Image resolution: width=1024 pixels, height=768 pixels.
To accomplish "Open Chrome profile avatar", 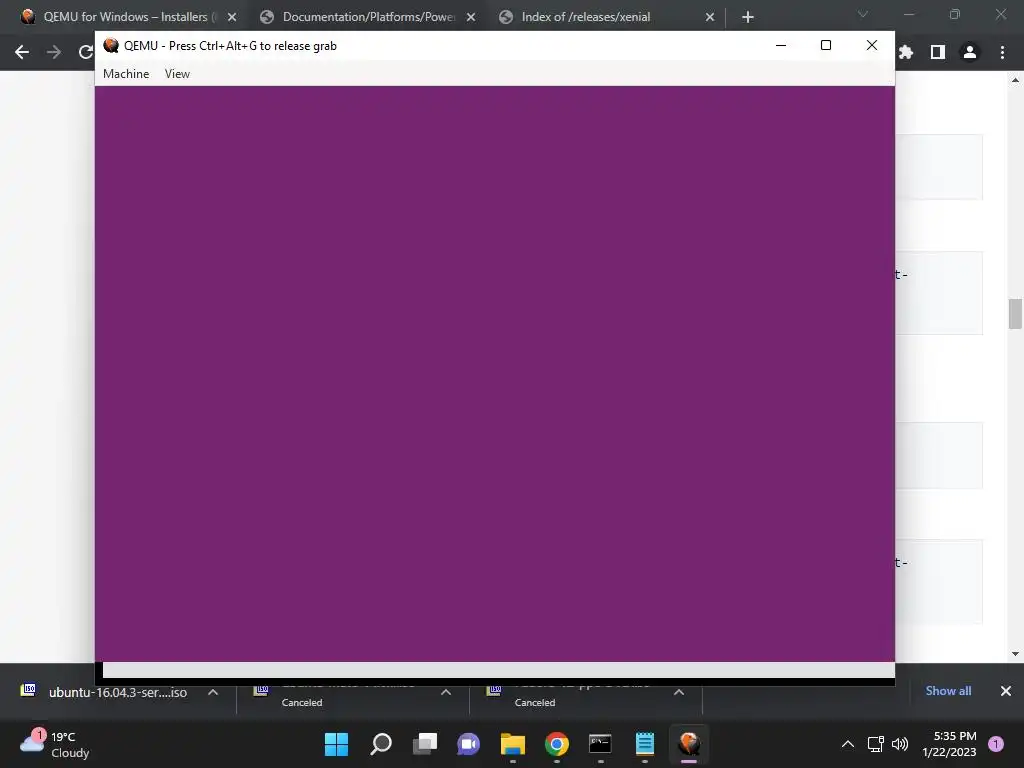I will coord(970,52).
